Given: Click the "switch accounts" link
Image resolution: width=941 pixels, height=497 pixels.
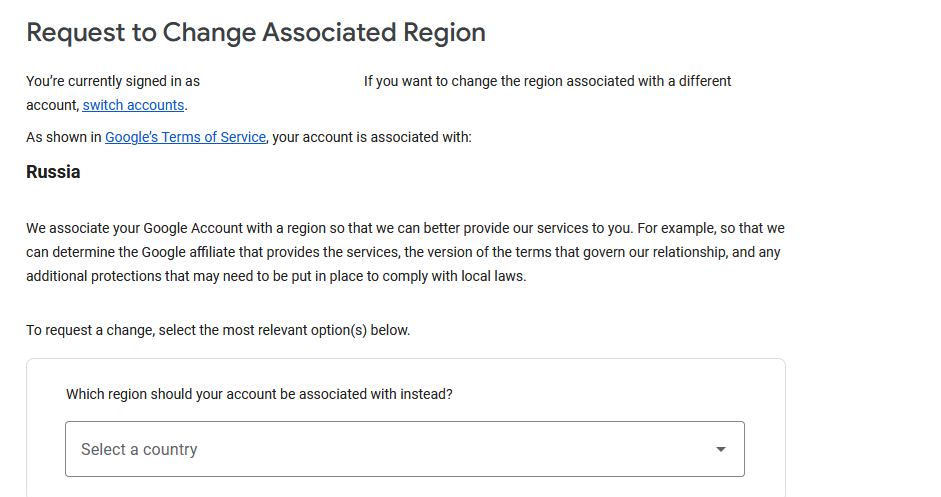Looking at the screenshot, I should [x=133, y=105].
